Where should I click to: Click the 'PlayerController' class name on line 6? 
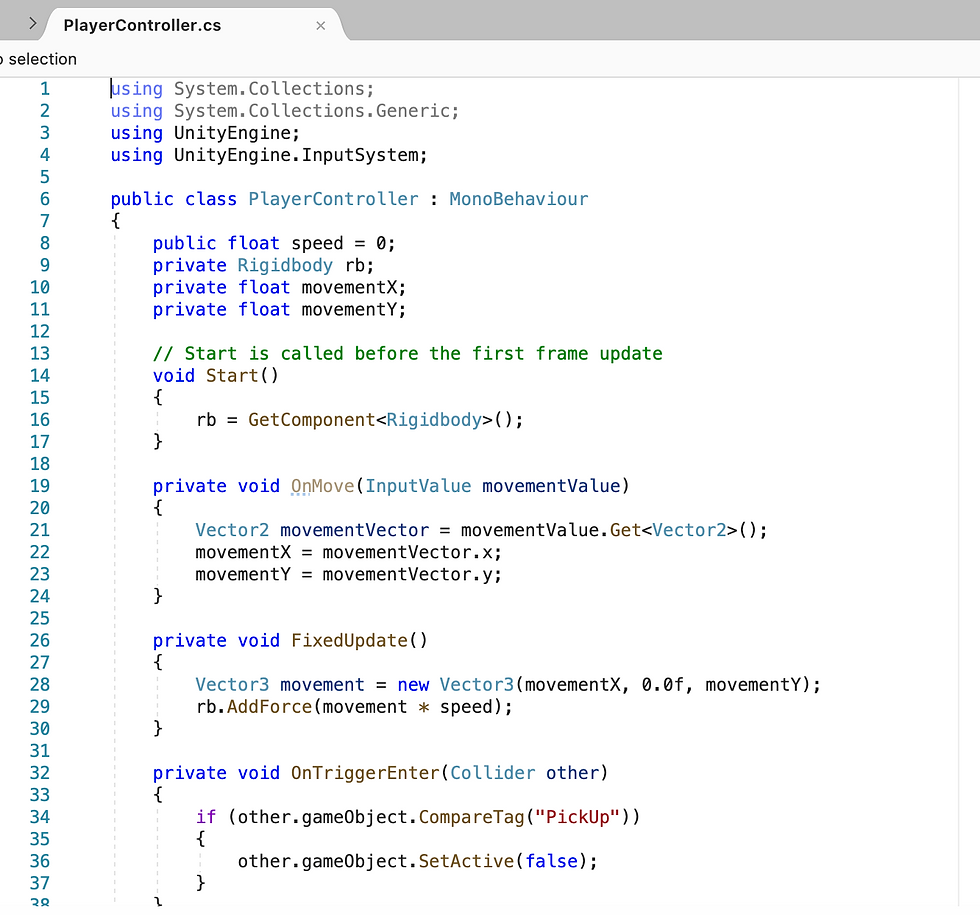coord(333,199)
